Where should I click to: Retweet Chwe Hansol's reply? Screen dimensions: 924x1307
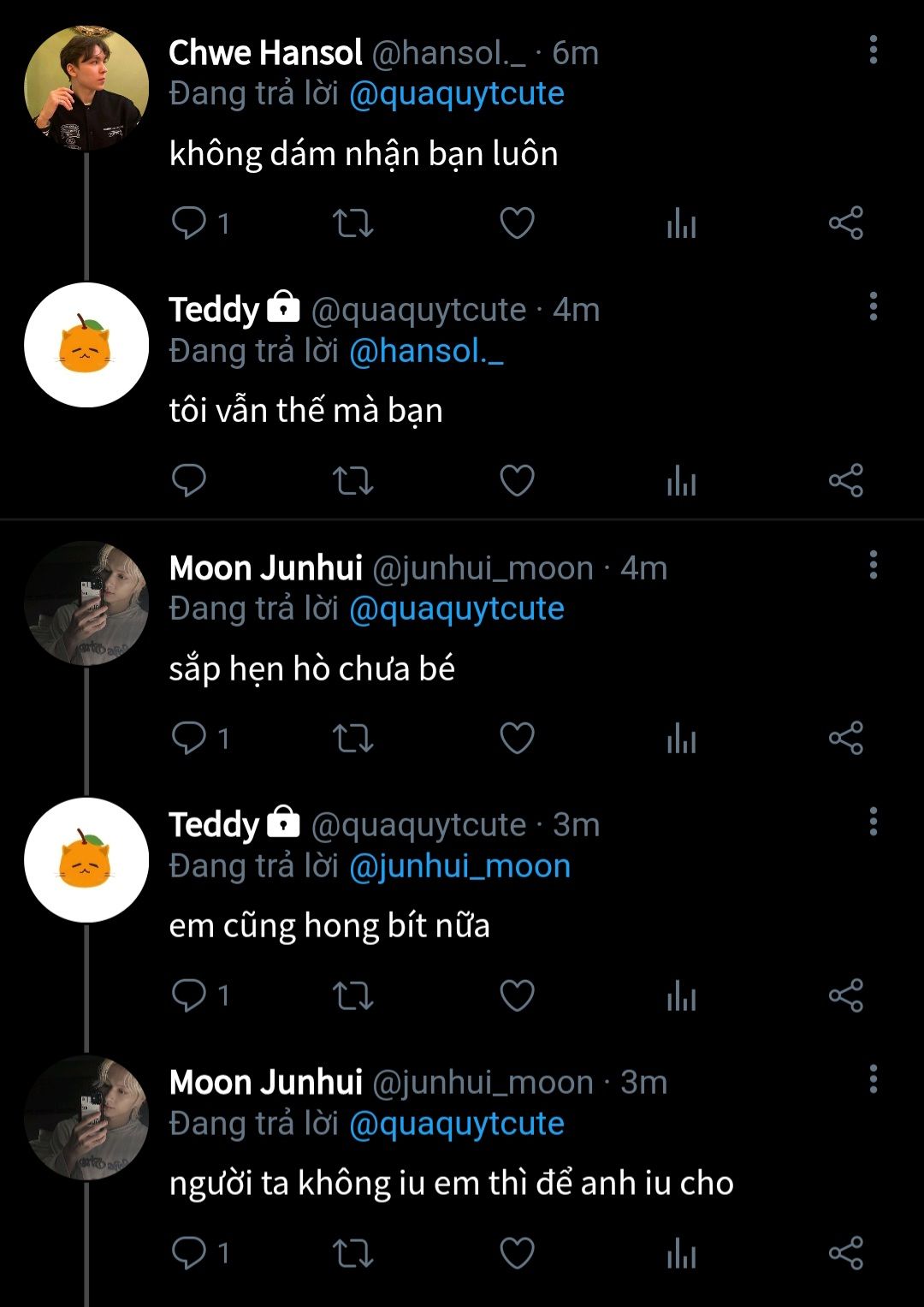[x=352, y=223]
